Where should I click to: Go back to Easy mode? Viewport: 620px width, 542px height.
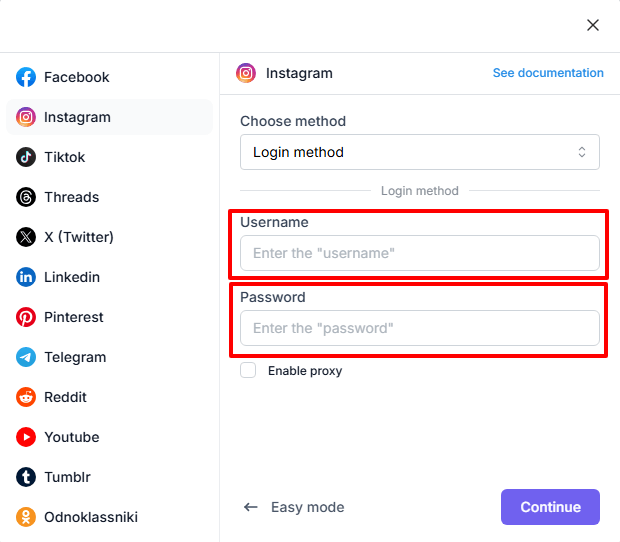click(x=294, y=507)
